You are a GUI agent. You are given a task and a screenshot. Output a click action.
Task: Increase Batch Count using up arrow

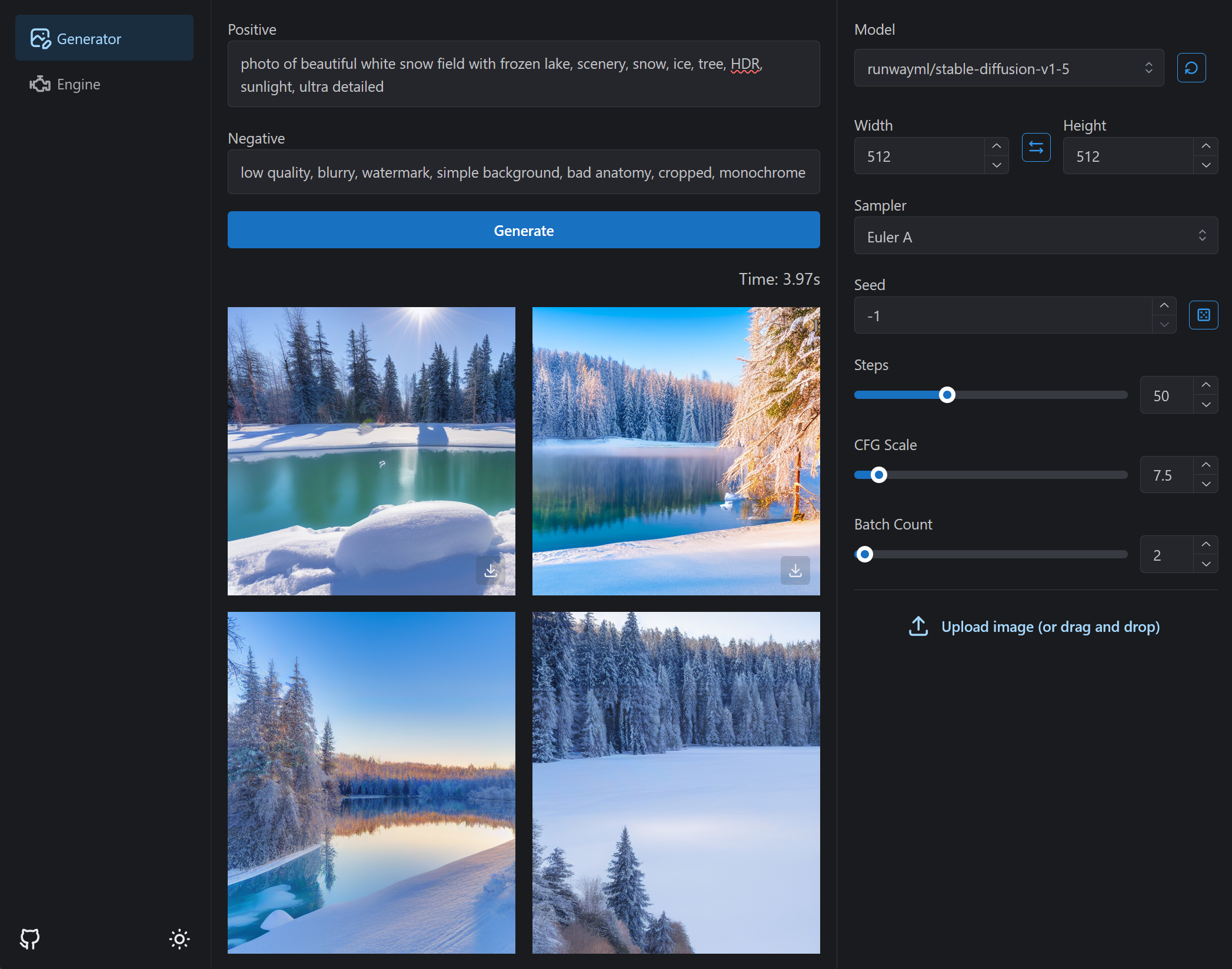(x=1206, y=545)
